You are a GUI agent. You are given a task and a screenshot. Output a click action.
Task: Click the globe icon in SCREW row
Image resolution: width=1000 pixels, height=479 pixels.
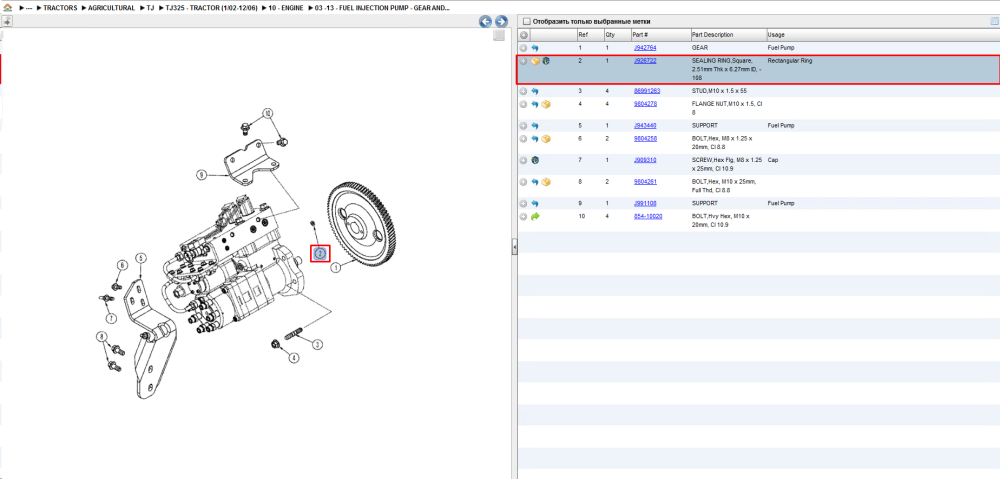(536, 160)
